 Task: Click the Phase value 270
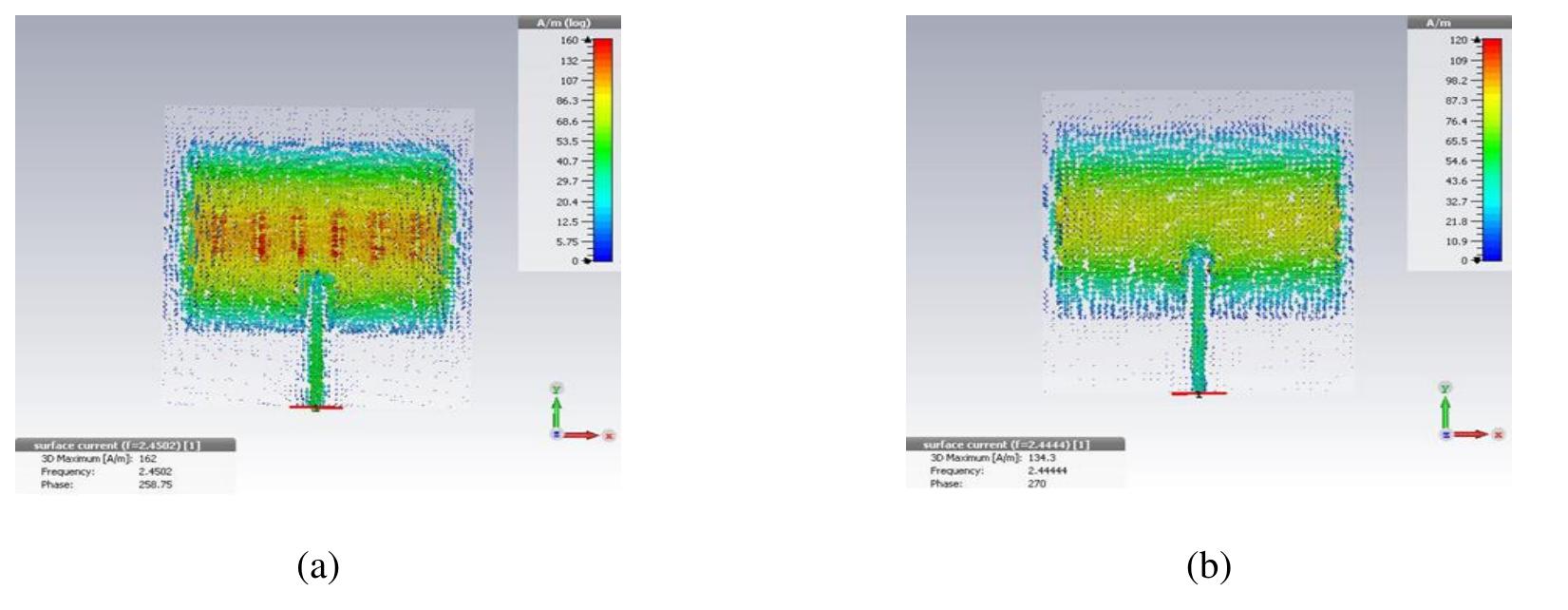pyautogui.click(x=1036, y=484)
